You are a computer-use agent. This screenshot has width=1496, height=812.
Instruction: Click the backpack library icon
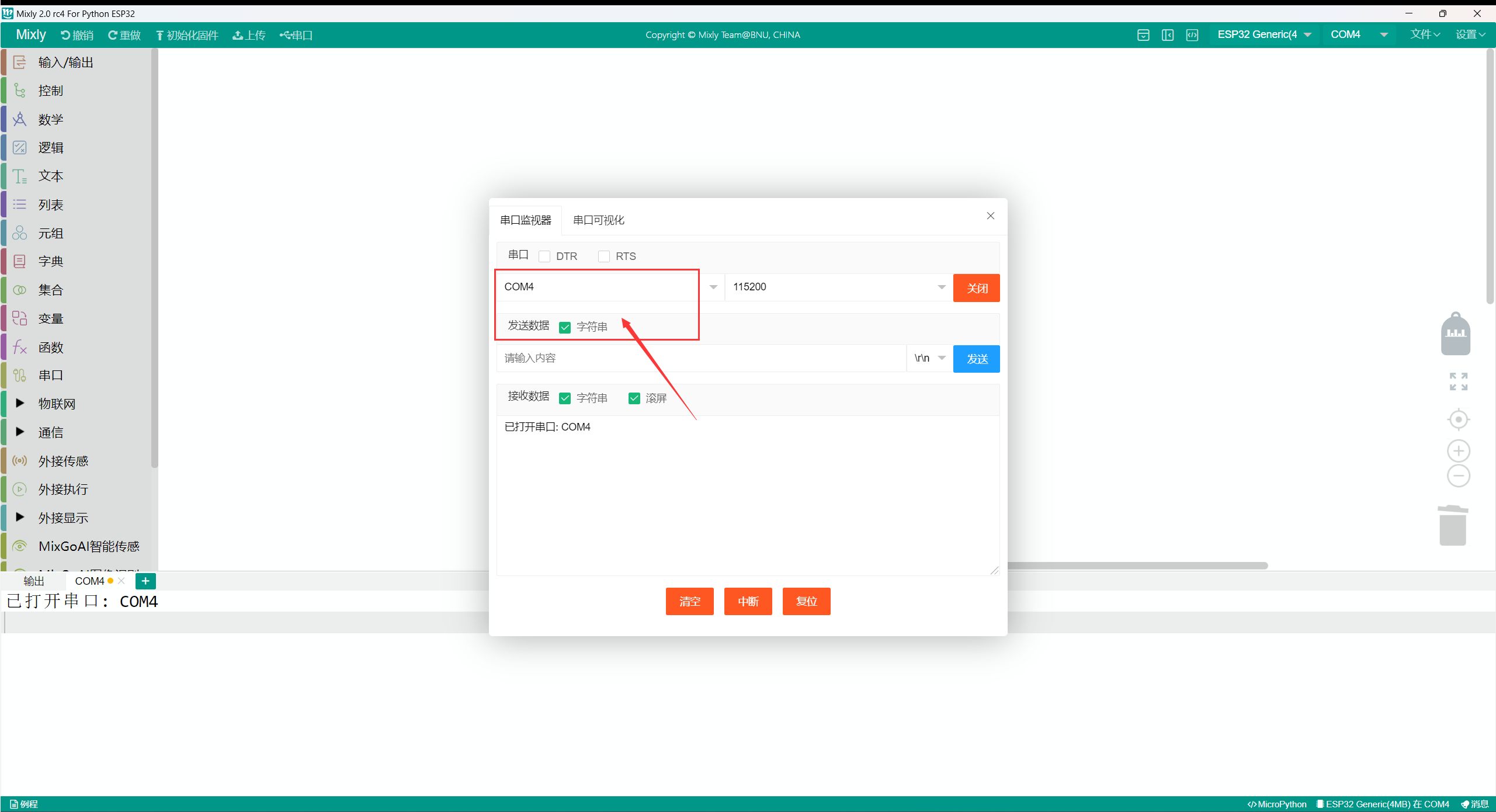point(1455,334)
